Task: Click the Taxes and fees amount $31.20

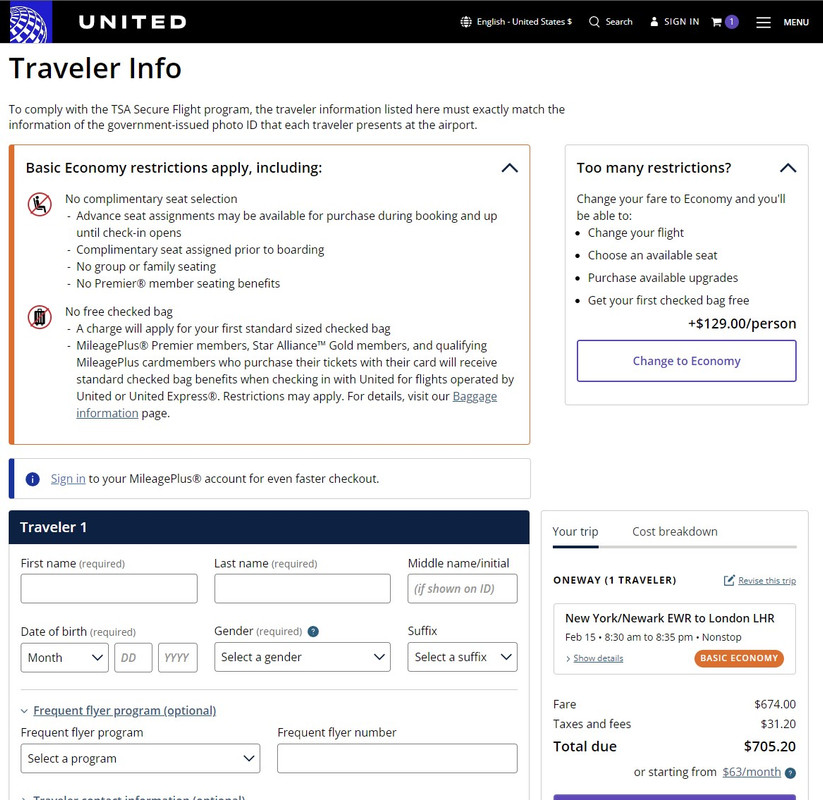Action: 778,724
